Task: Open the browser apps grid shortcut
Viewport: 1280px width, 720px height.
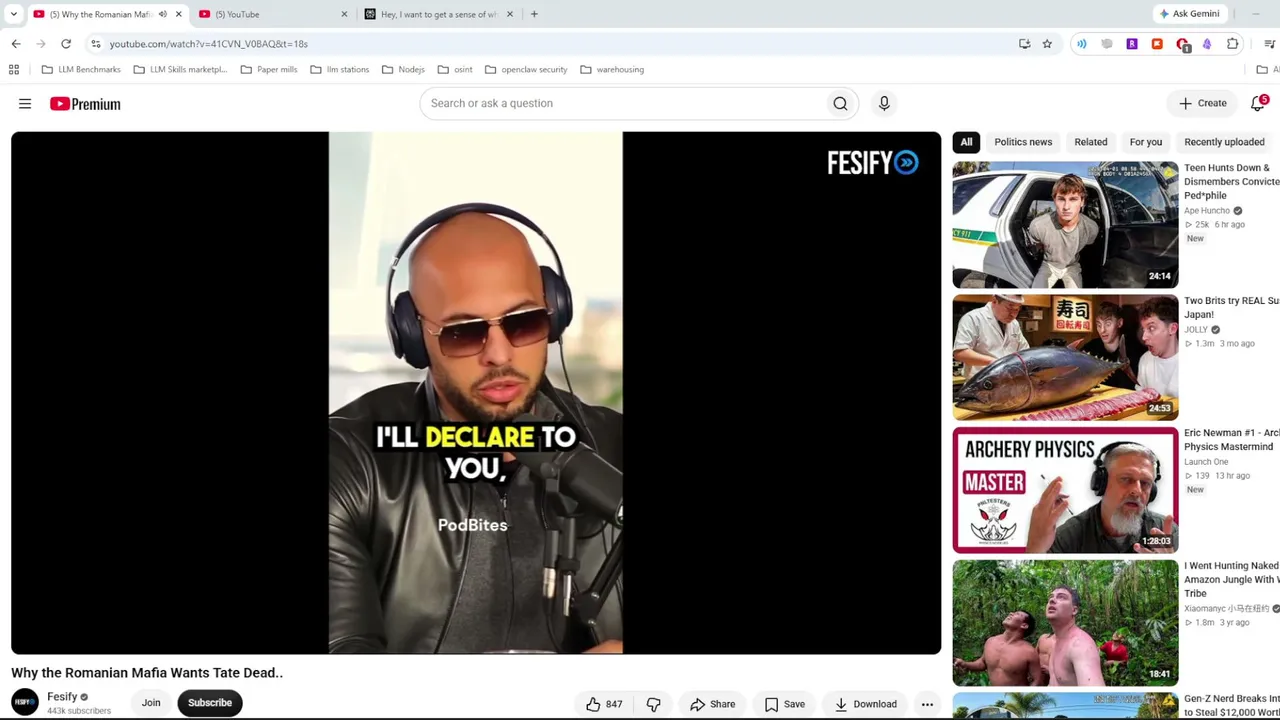Action: pos(14,70)
